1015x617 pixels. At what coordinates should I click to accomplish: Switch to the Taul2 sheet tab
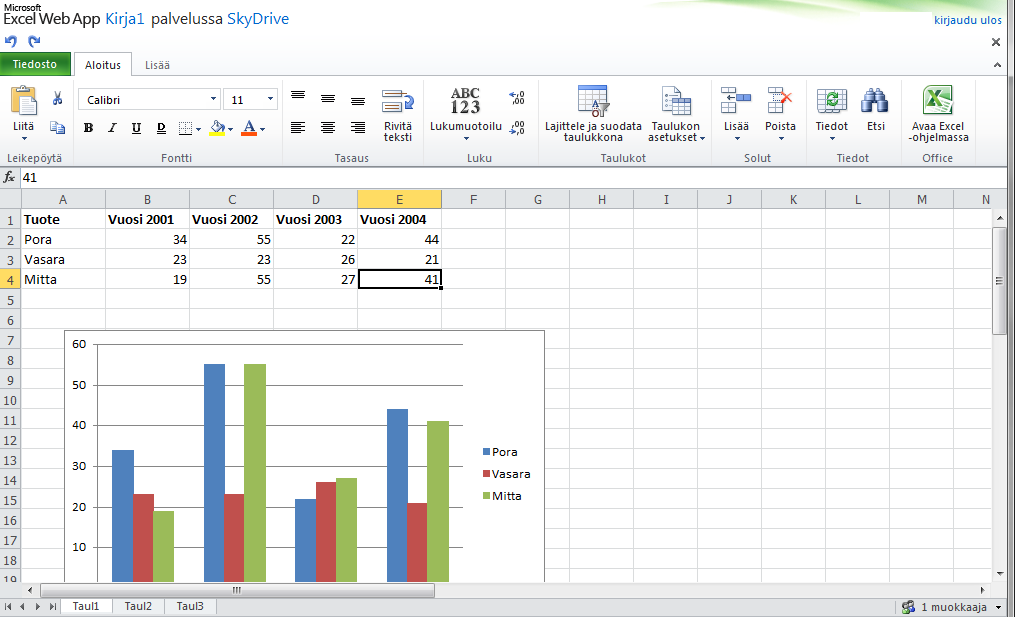138,606
